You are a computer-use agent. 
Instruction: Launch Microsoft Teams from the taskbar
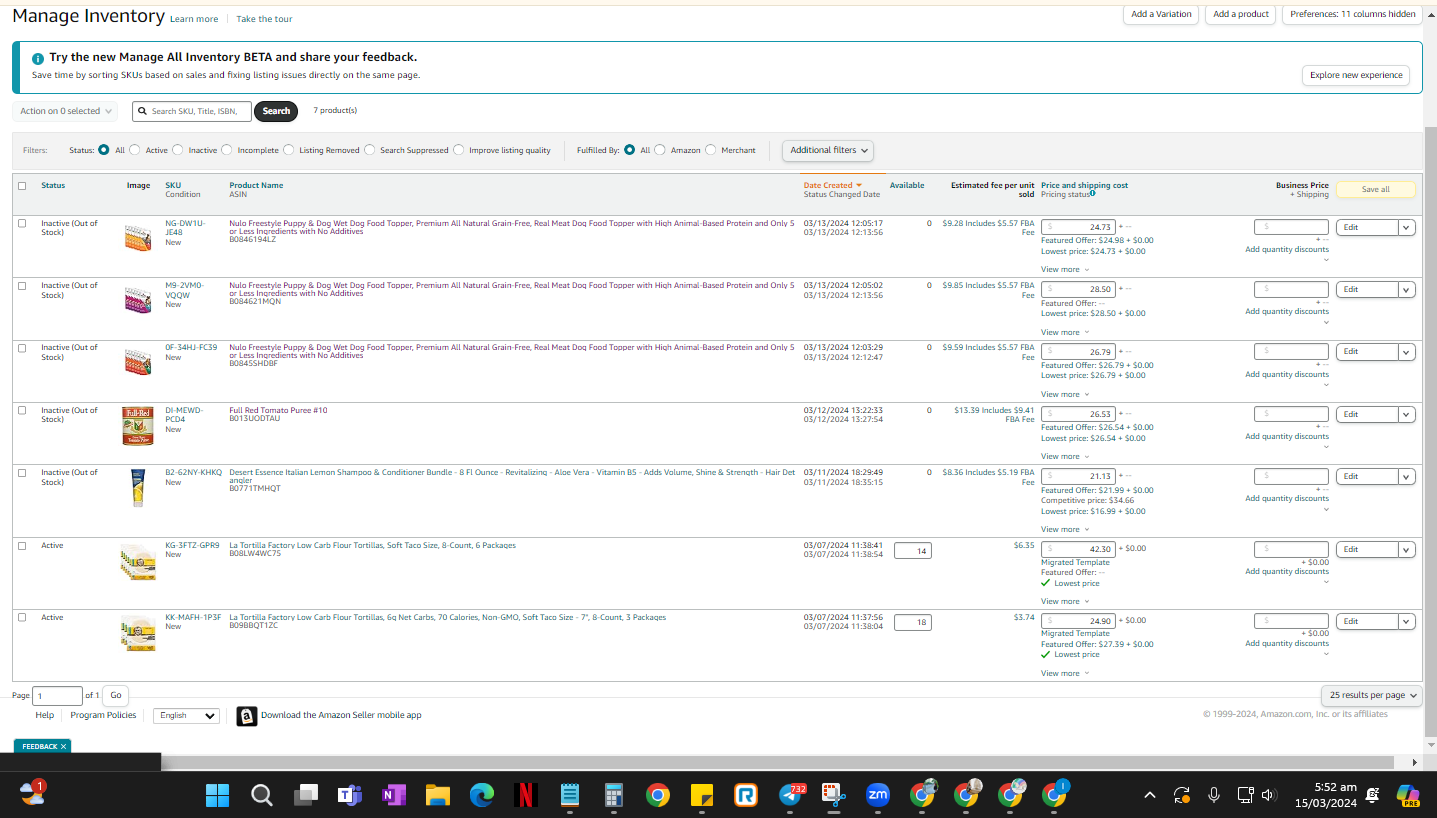point(349,795)
